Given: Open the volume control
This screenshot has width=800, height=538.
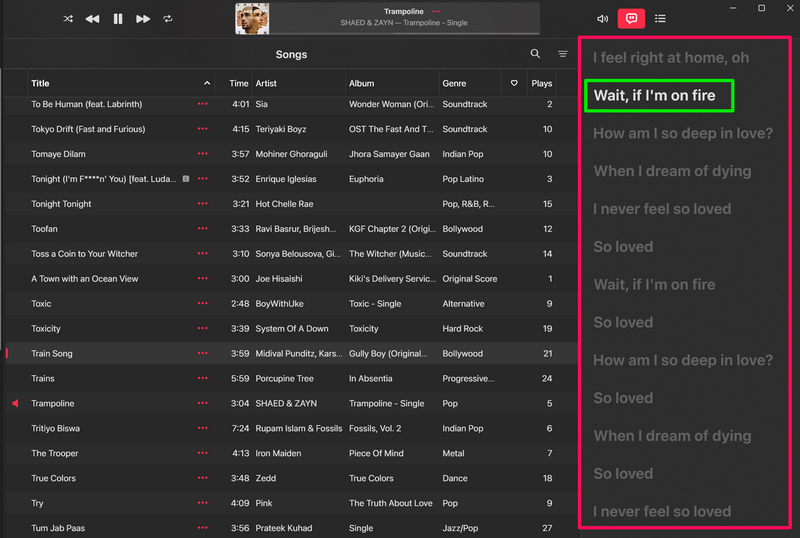Looking at the screenshot, I should pyautogui.click(x=603, y=19).
